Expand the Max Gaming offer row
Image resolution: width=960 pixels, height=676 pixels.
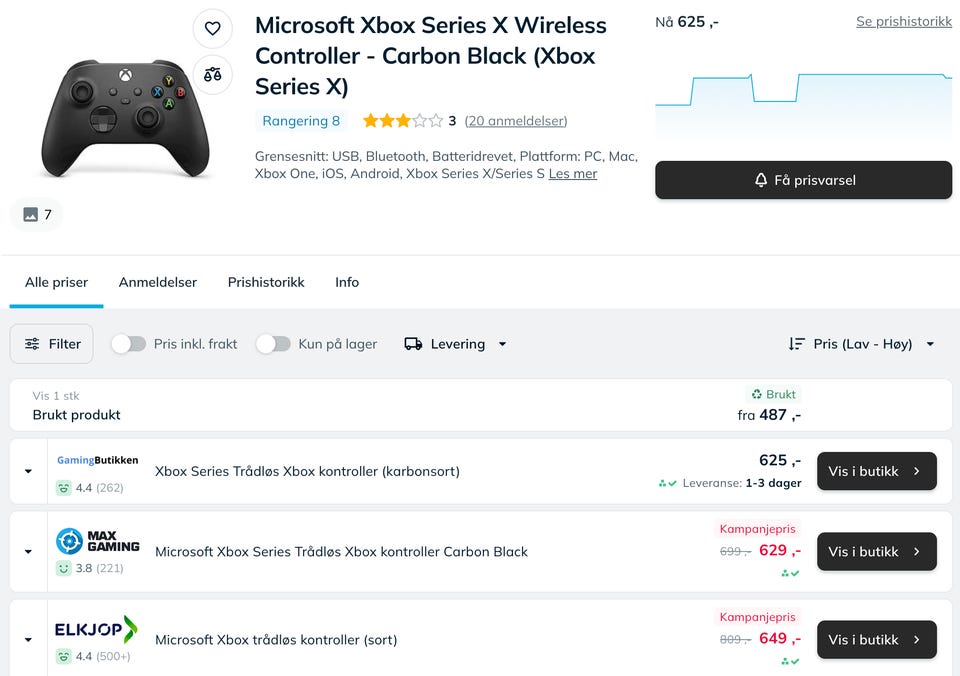(28, 551)
